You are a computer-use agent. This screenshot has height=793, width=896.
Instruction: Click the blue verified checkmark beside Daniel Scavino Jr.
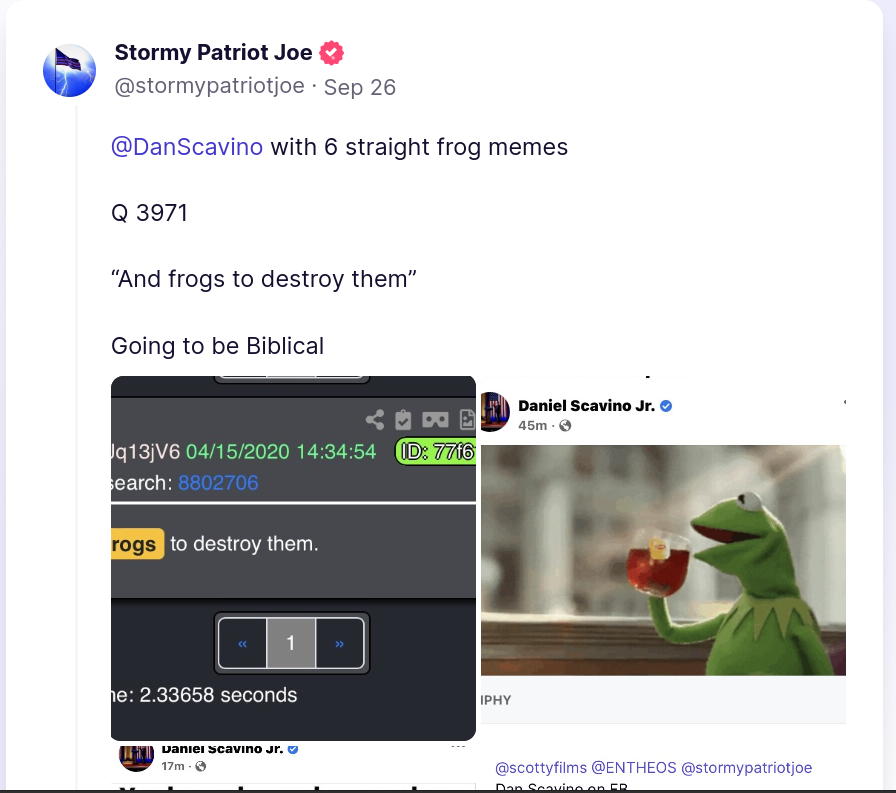(x=666, y=406)
